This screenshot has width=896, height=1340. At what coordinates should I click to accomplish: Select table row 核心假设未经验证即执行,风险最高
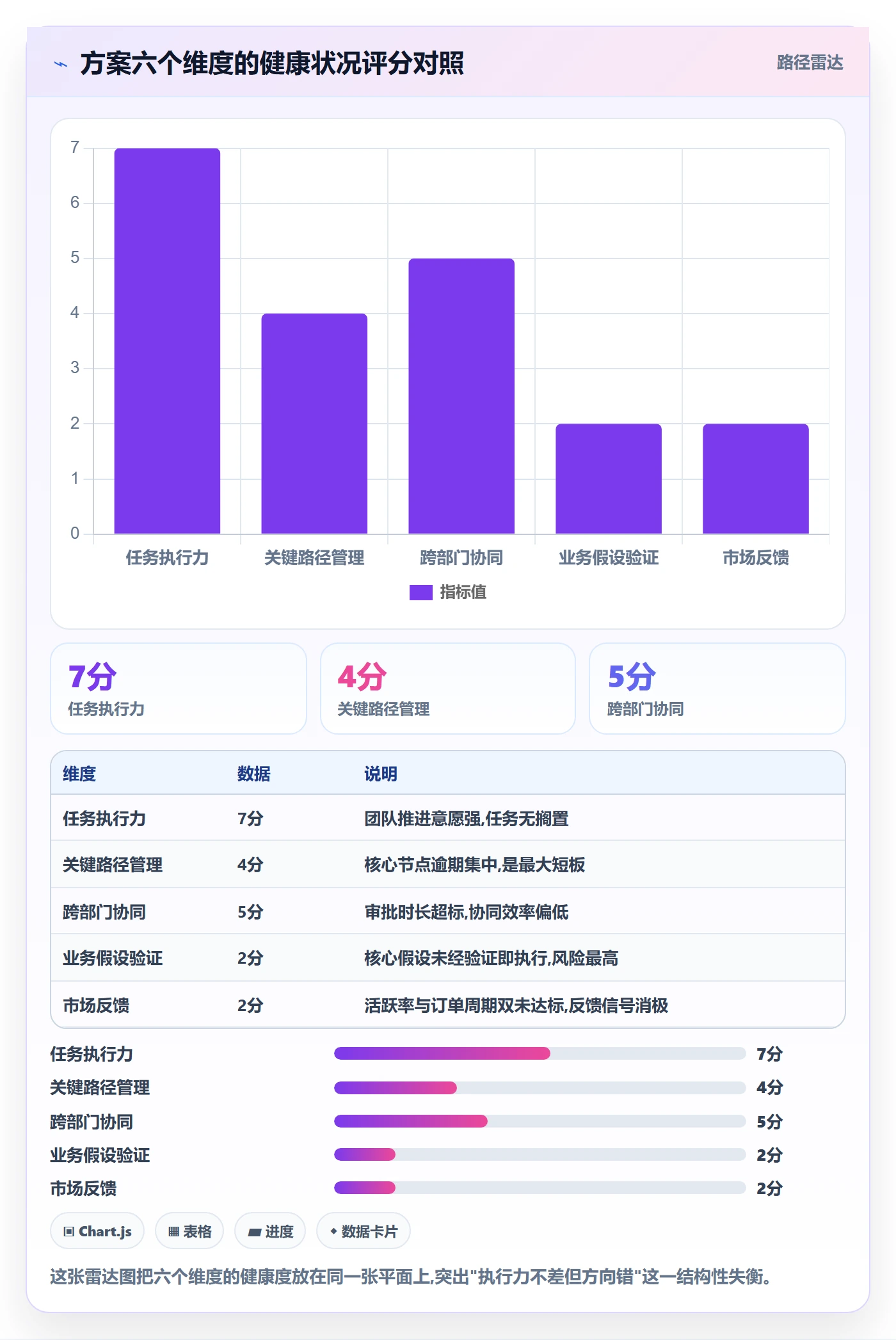(448, 958)
